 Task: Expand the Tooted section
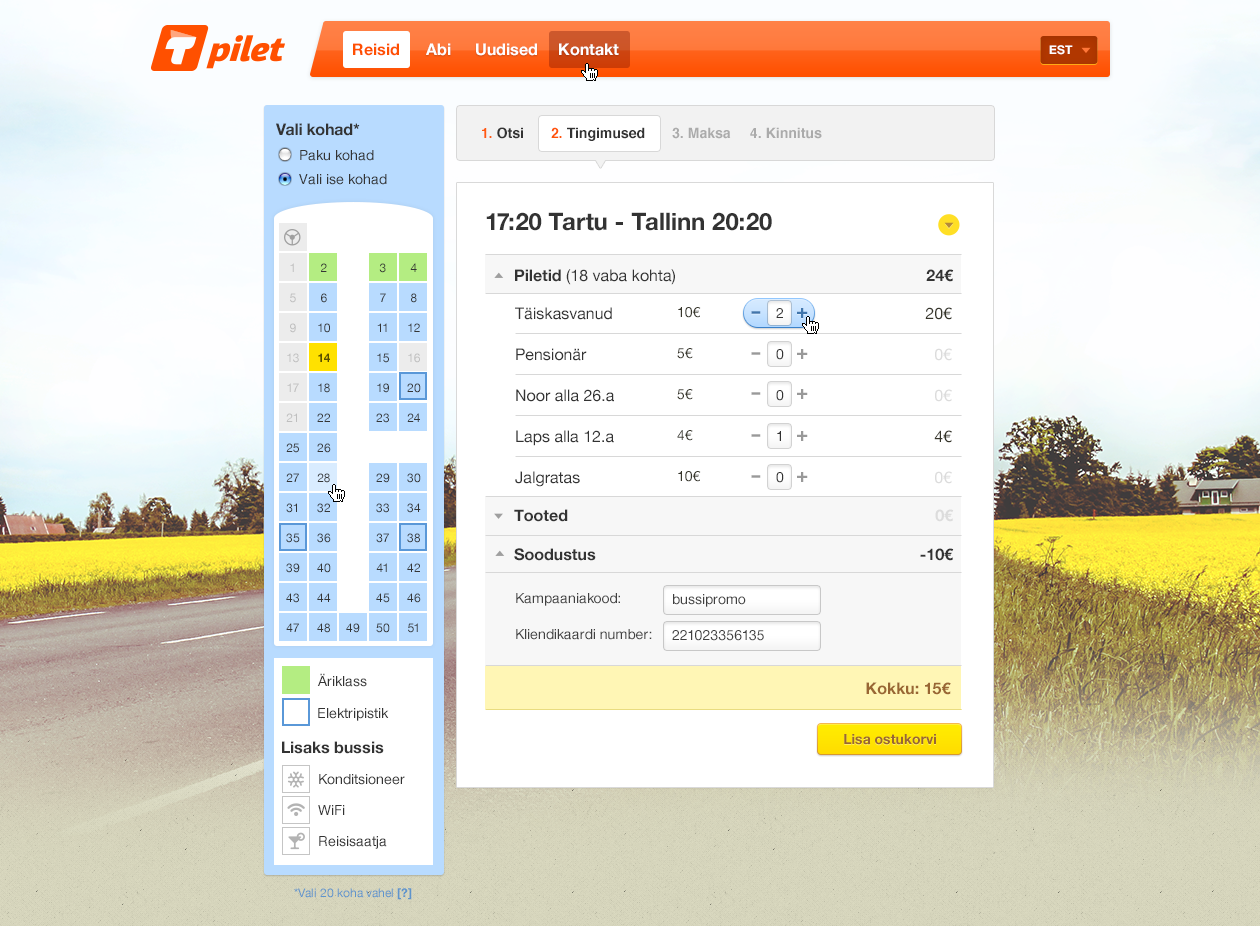click(540, 516)
